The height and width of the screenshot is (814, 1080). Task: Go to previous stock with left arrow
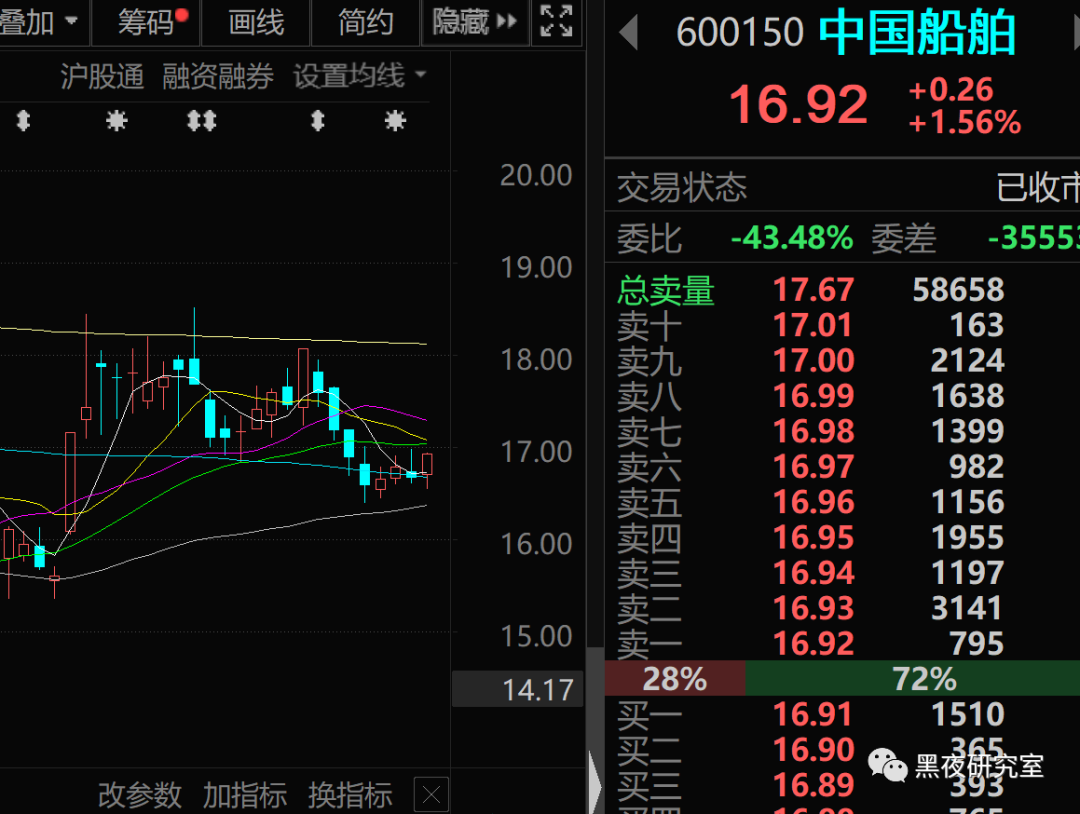[628, 32]
